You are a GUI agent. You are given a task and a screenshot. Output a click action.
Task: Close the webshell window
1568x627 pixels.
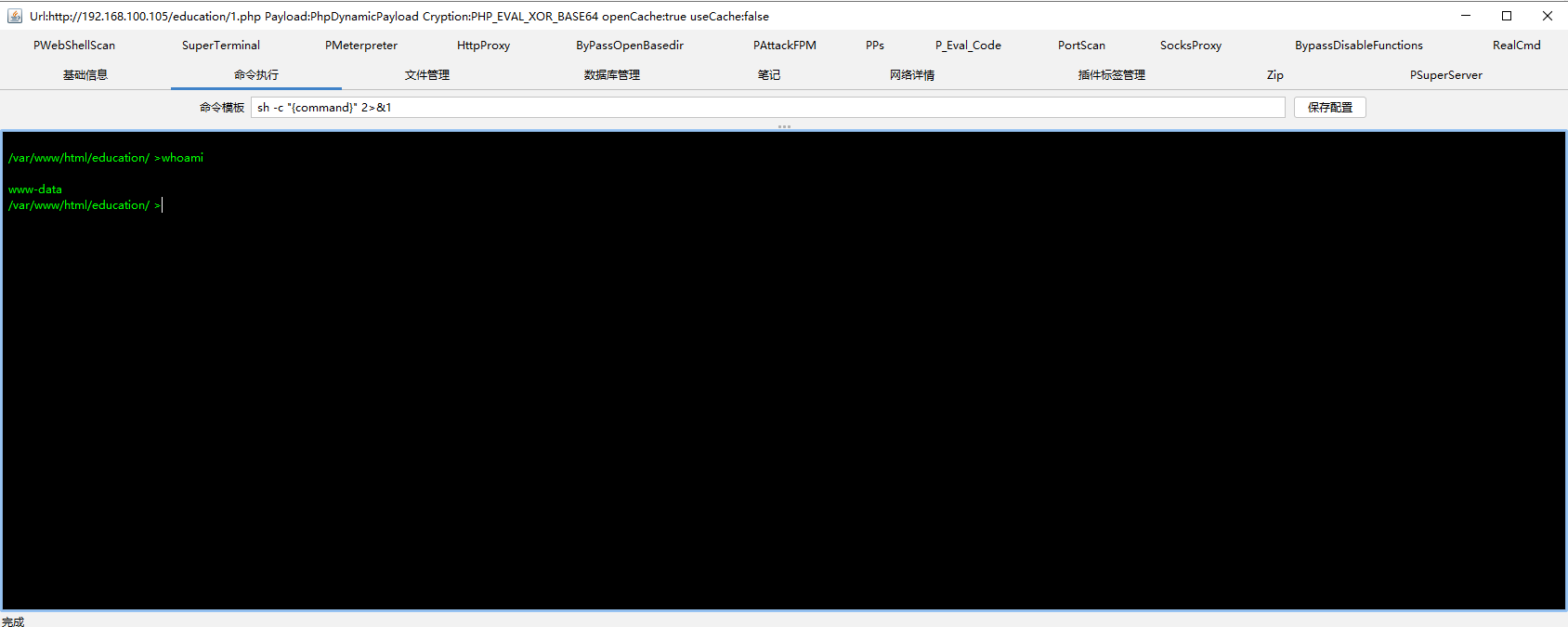pos(1548,16)
